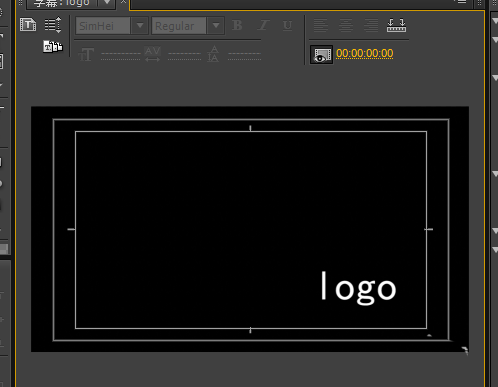
Task: Click the font size icon
Action: pyautogui.click(x=86, y=54)
